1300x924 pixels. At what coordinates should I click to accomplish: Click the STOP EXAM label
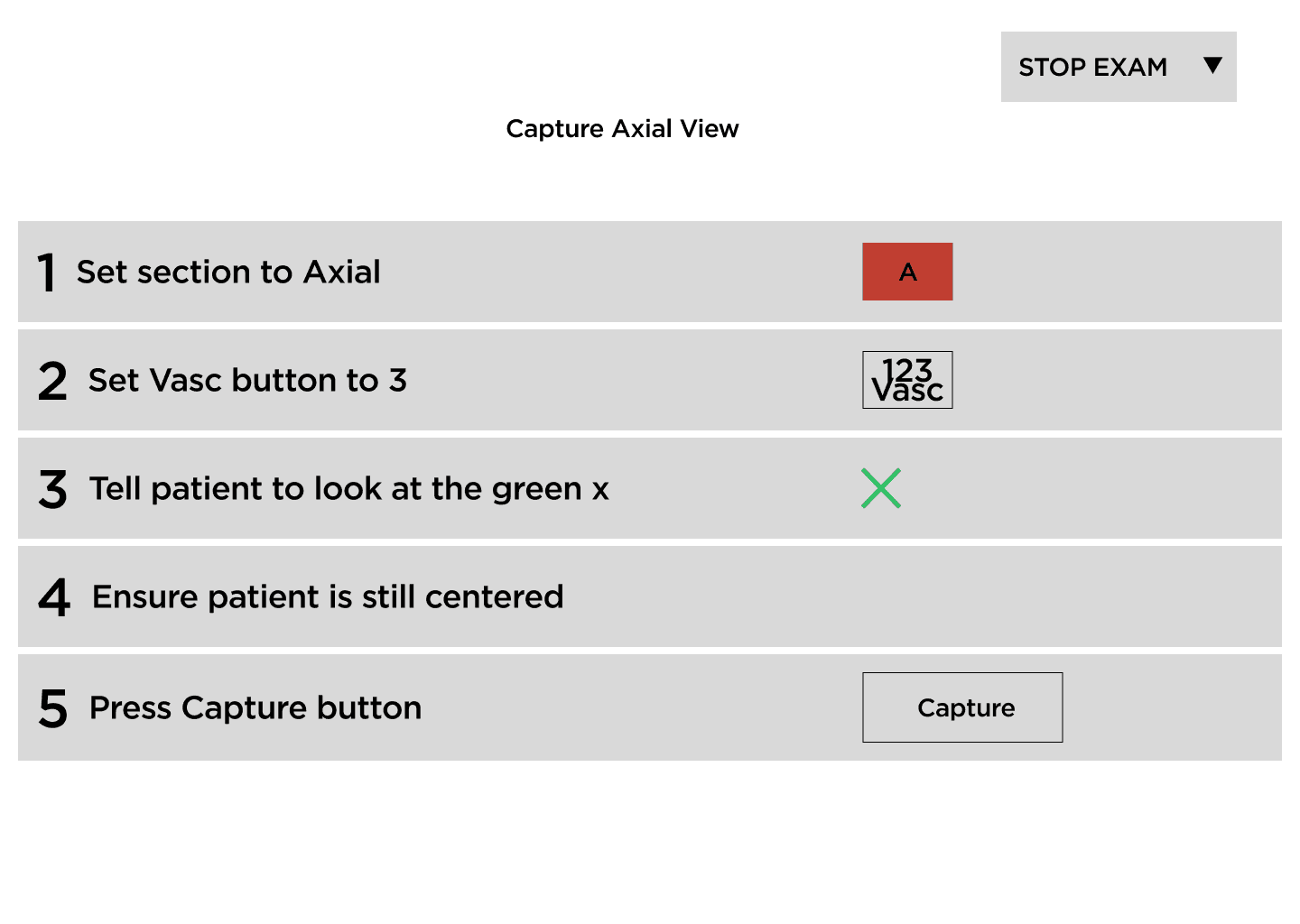[1092, 67]
